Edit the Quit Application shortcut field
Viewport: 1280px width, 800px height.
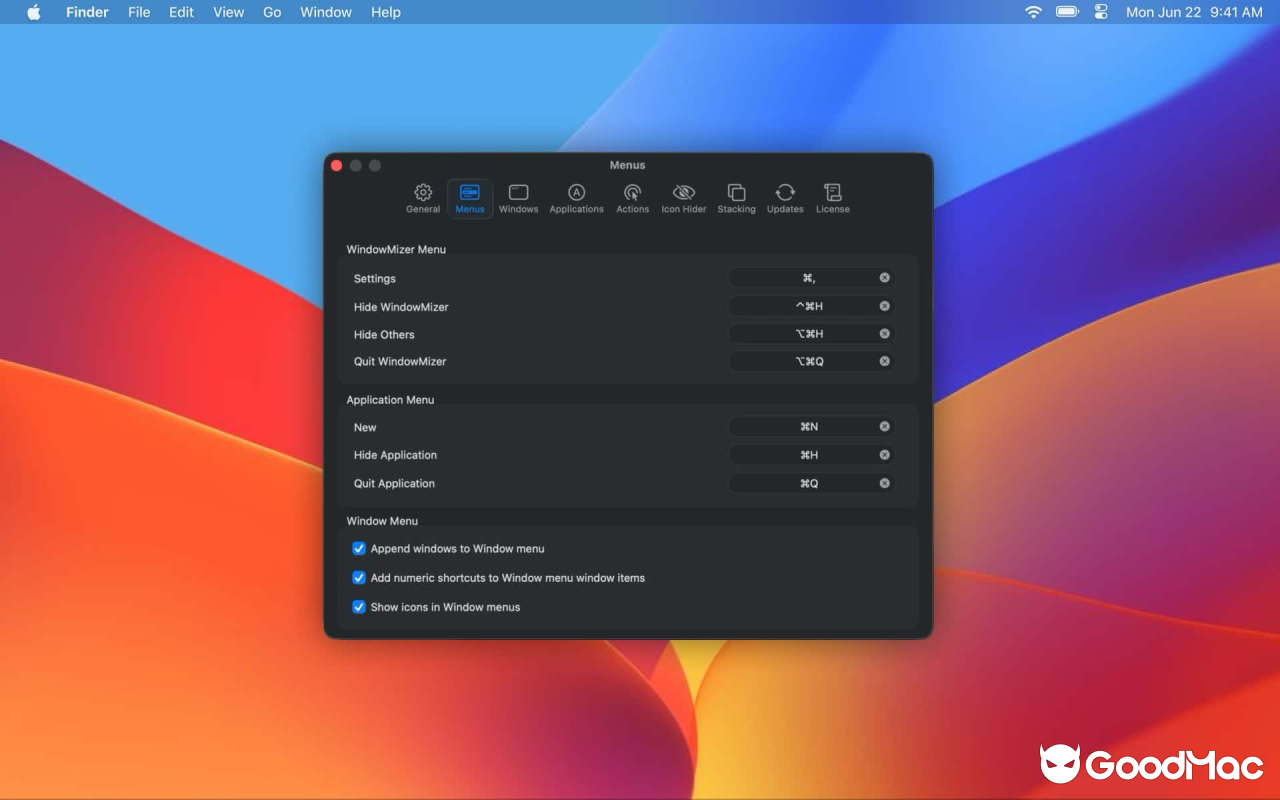(x=810, y=483)
